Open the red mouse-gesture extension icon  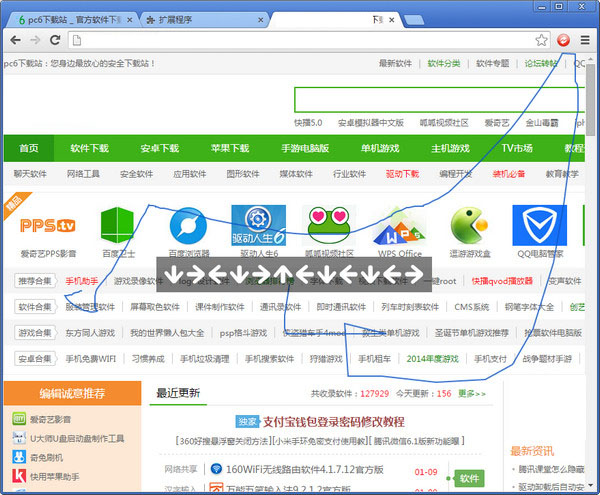(x=563, y=40)
